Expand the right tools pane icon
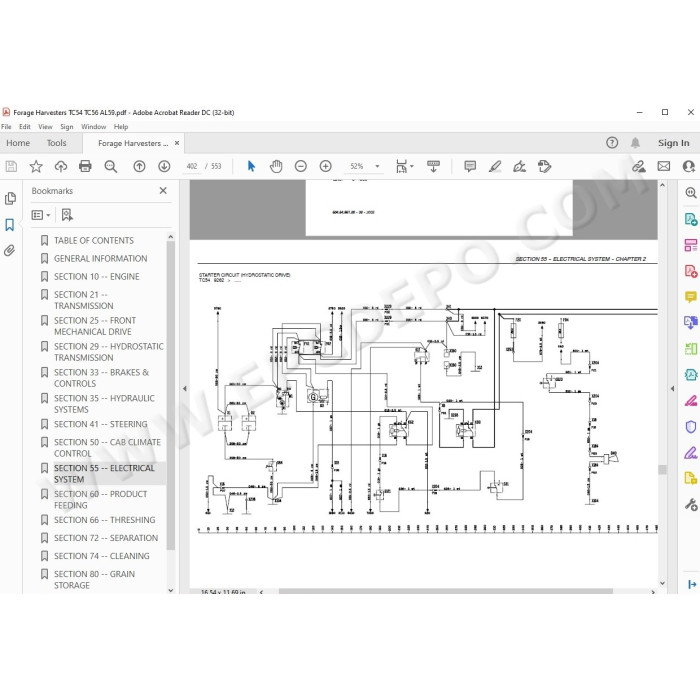700x700 pixels. pyautogui.click(x=692, y=584)
